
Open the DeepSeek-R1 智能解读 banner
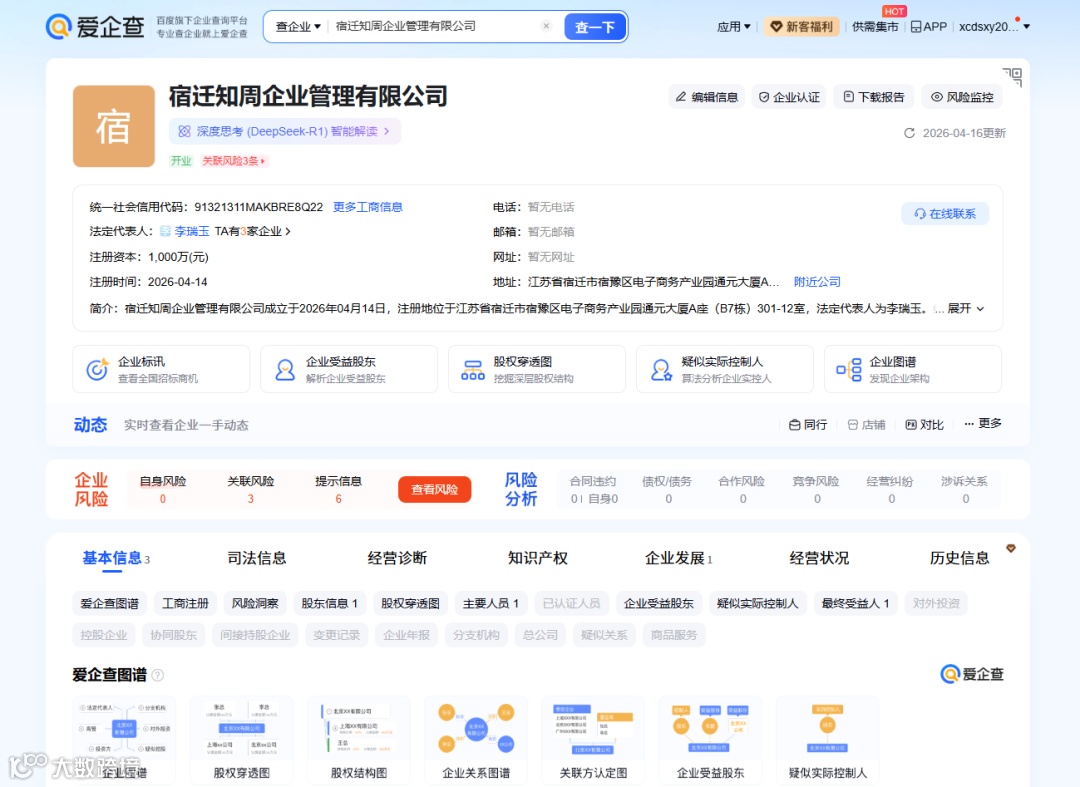[284, 131]
